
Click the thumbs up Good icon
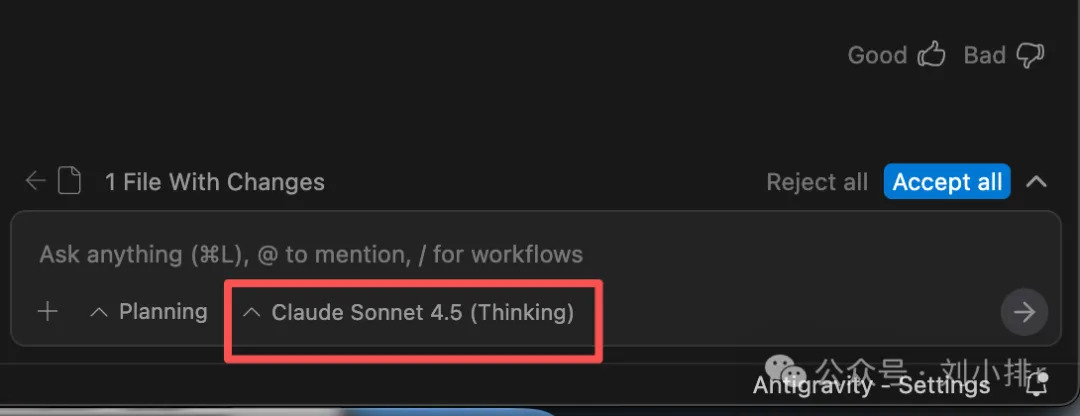[931, 55]
